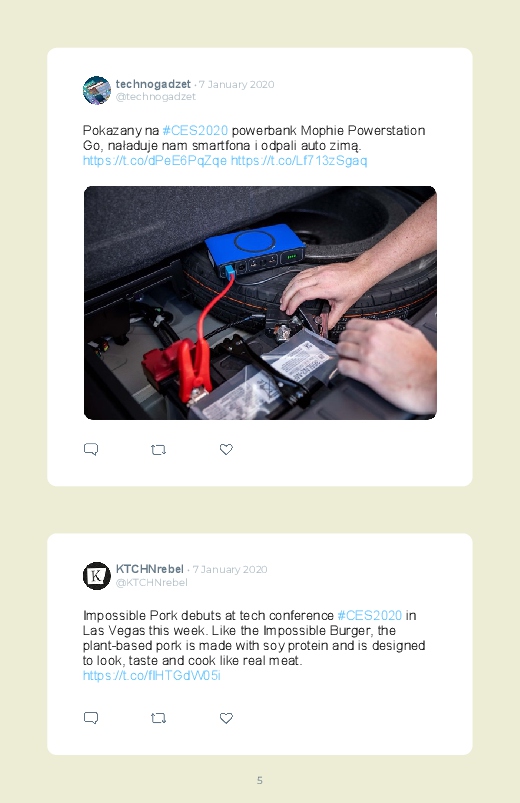Click the 7 January 2020 date on KTCHNrebel tweet
Image resolution: width=520 pixels, height=803 pixels.
coord(230,569)
